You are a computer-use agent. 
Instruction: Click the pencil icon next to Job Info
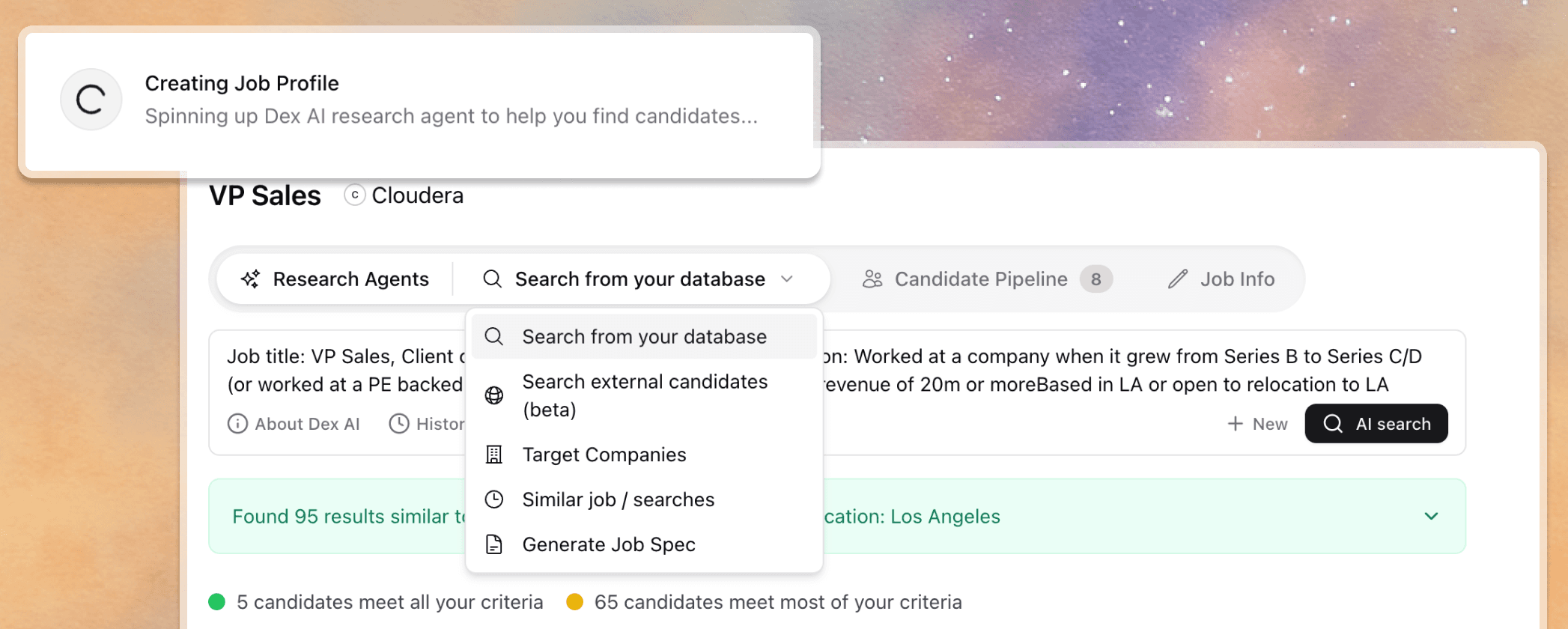pyautogui.click(x=1178, y=279)
